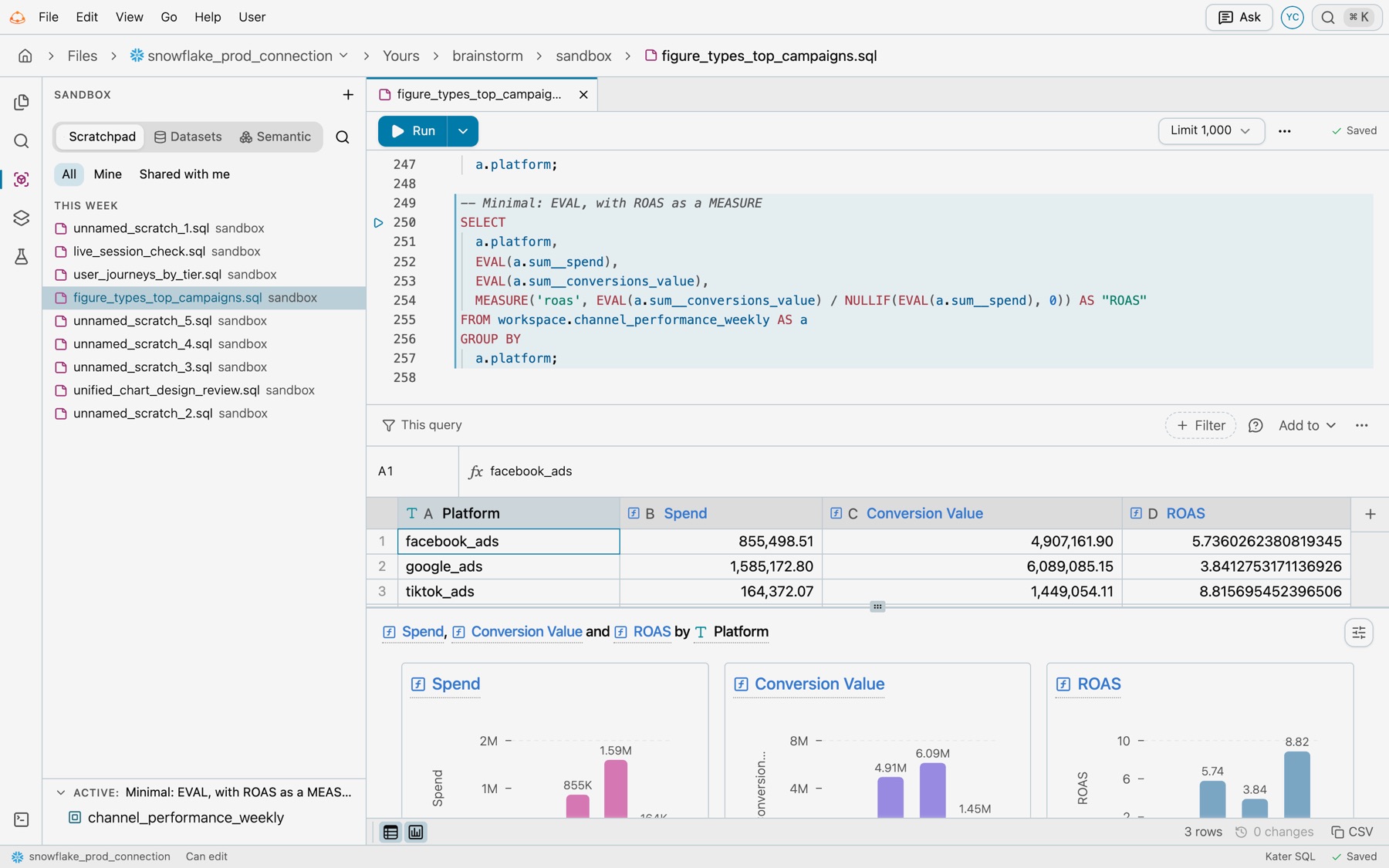This screenshot has height=868, width=1389.
Task: Close the figure_types_top_campaigns tab
Action: 583,95
